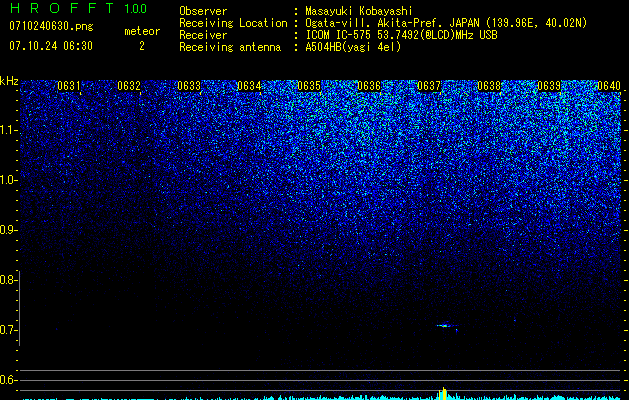Click the yellow peak in the power graph

(443, 394)
